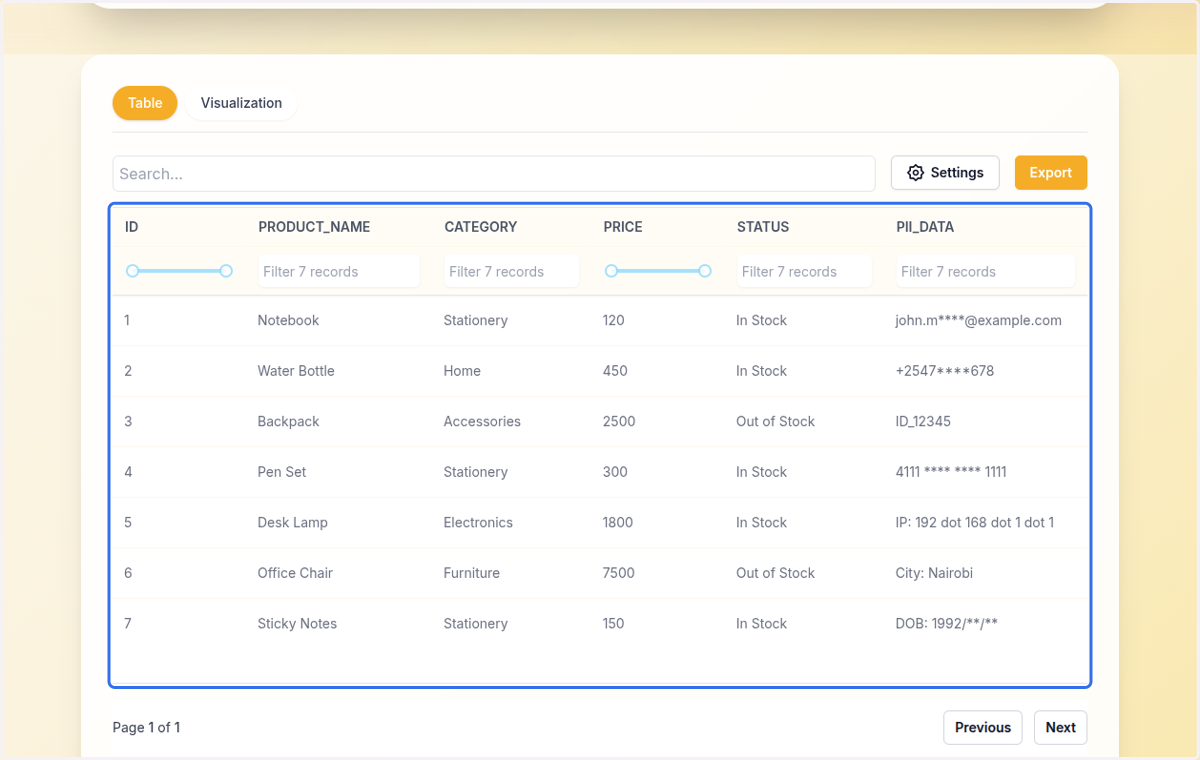Click the DOB: 1992/**/** cell
This screenshot has width=1200, height=760.
coord(947,624)
